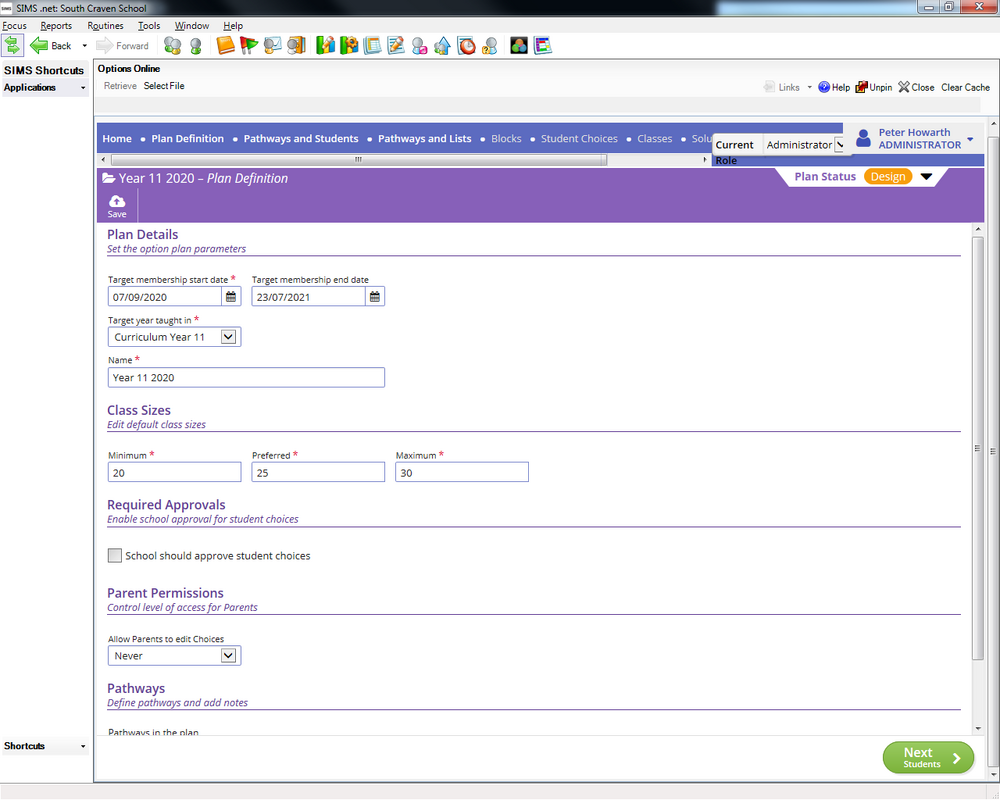The height and width of the screenshot is (800, 1000).
Task: Click the Forward navigation button
Action: coord(122,46)
